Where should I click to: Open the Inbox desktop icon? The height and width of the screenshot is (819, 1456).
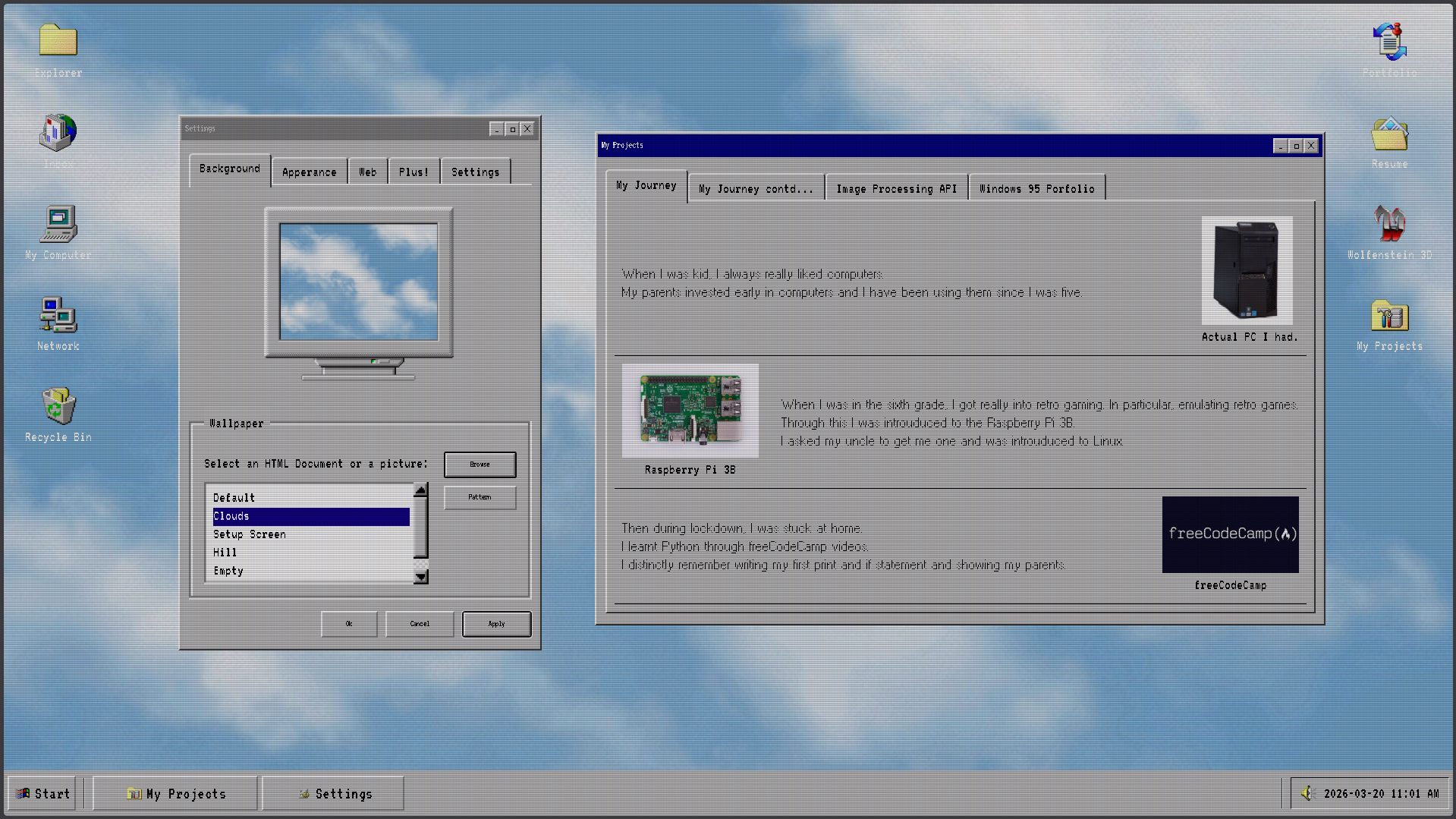click(x=58, y=134)
